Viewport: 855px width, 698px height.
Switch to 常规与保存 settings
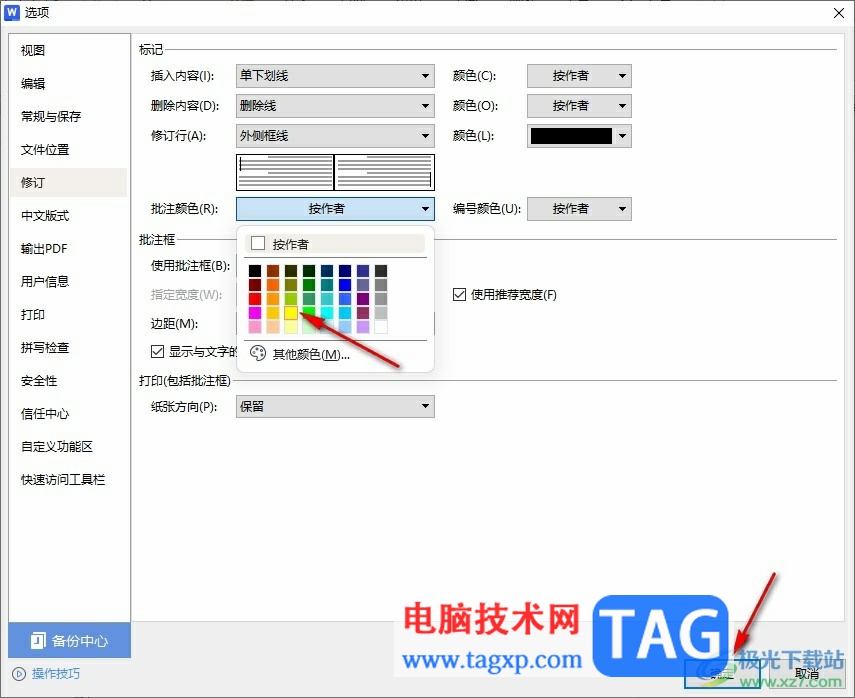pos(68,116)
